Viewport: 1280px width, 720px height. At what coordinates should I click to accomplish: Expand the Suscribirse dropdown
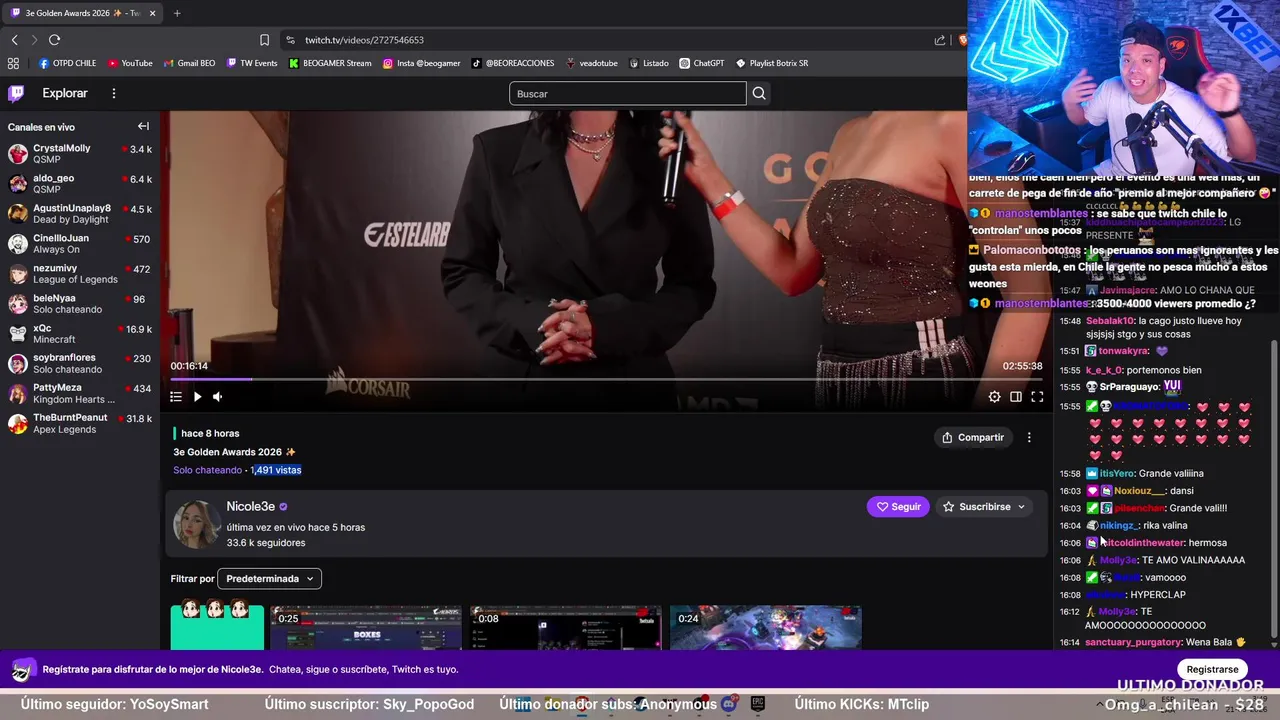point(985,507)
